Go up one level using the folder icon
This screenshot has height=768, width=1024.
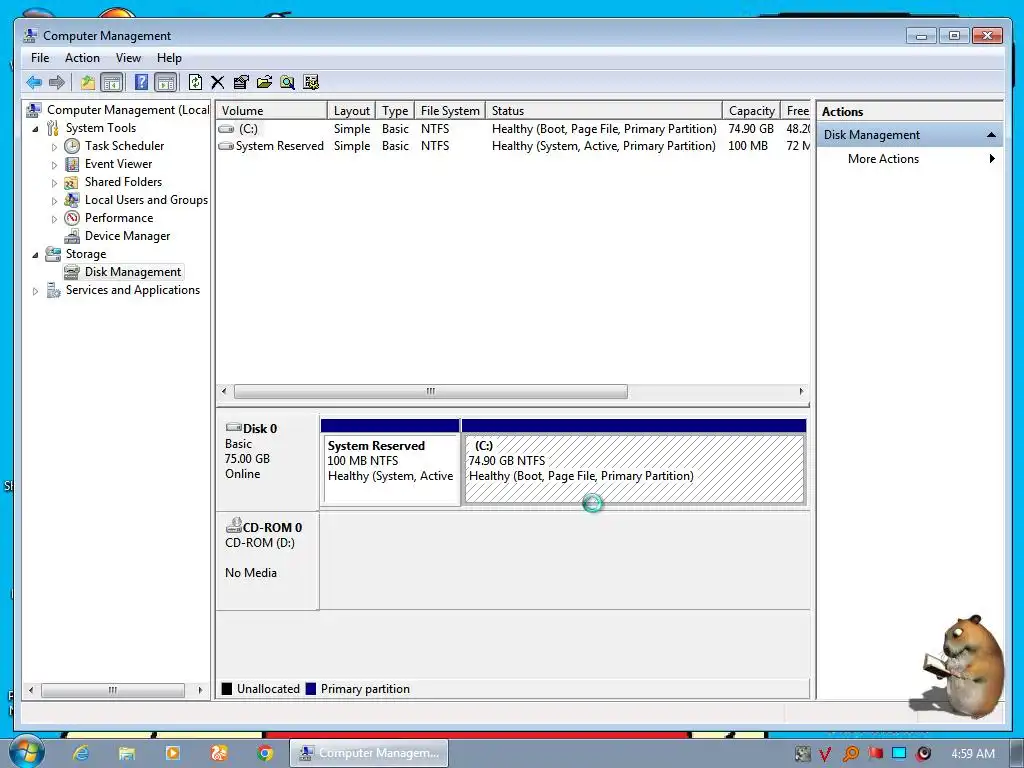point(88,82)
